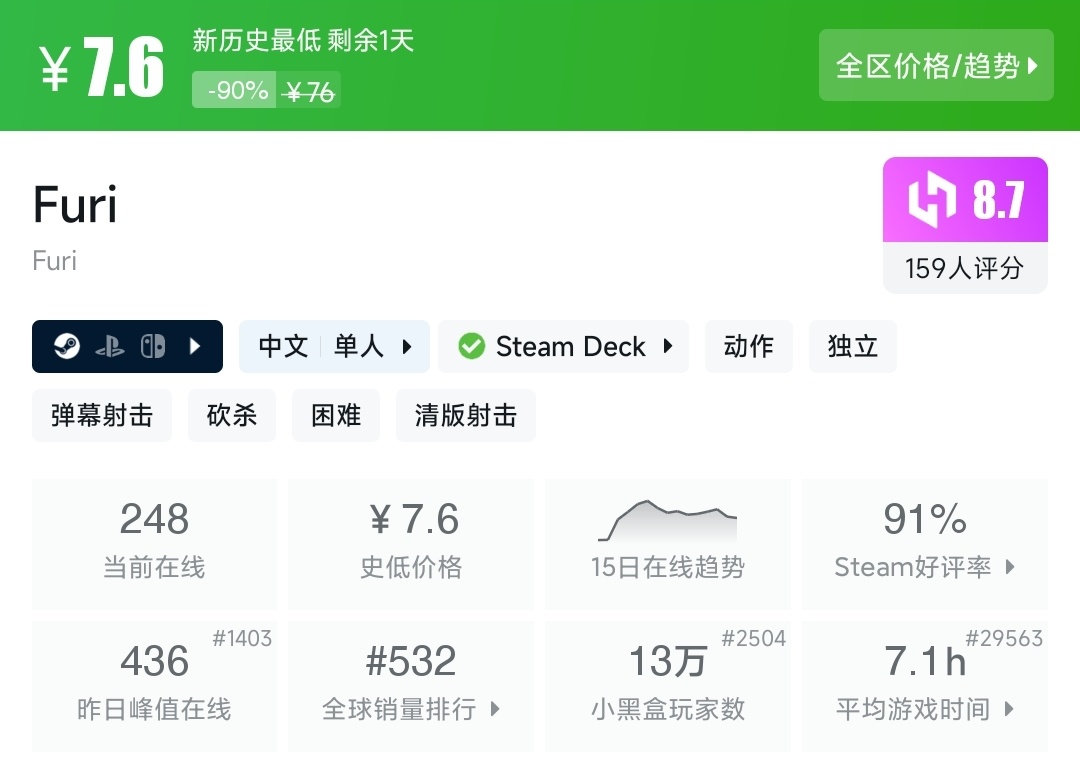Open the 困难 difficulty tag
The image size is (1080, 759).
[x=336, y=416]
